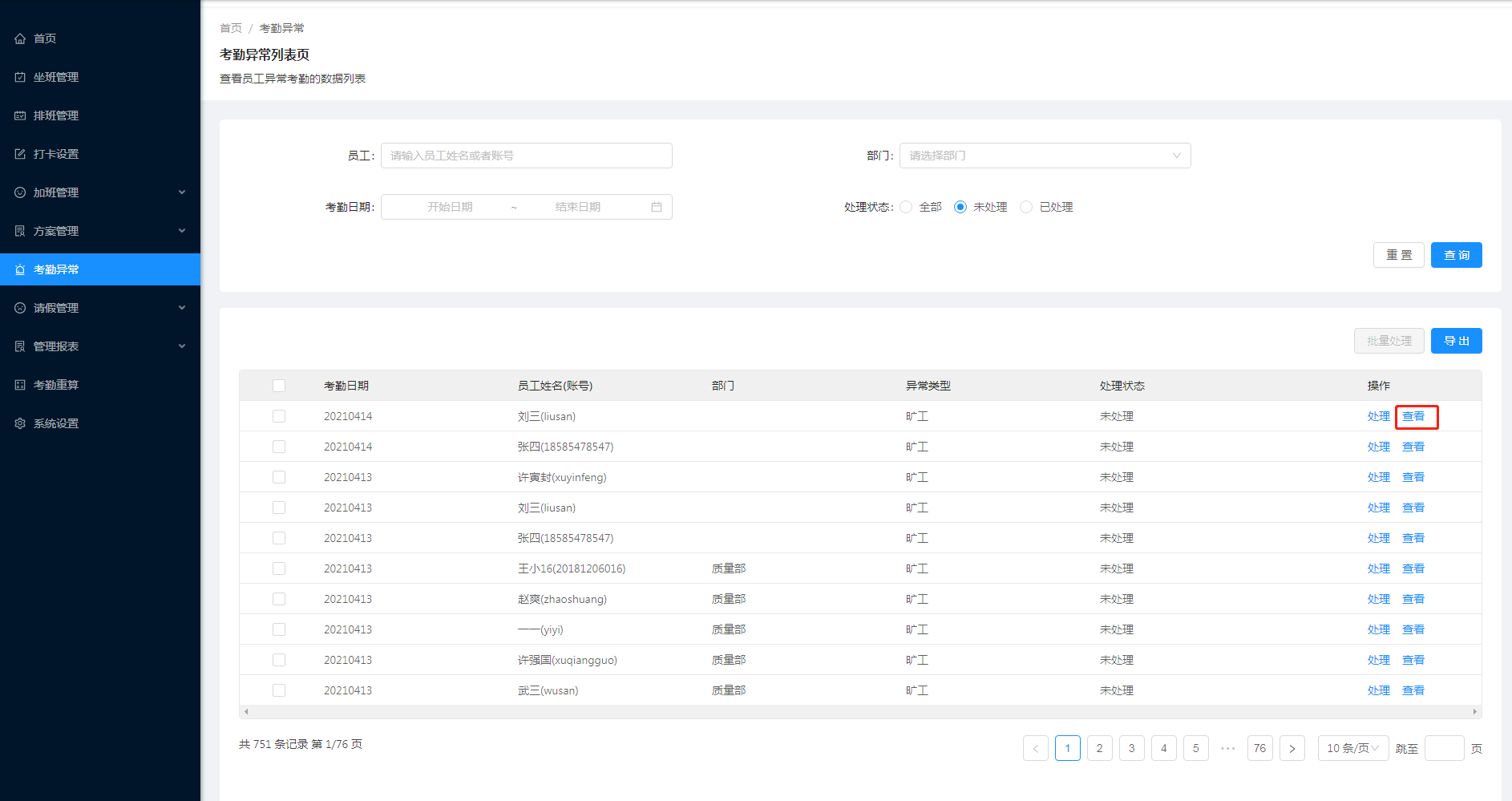Image resolution: width=1512 pixels, height=801 pixels.
Task: Open the 考勤重算 menu item
Action: pos(100,385)
